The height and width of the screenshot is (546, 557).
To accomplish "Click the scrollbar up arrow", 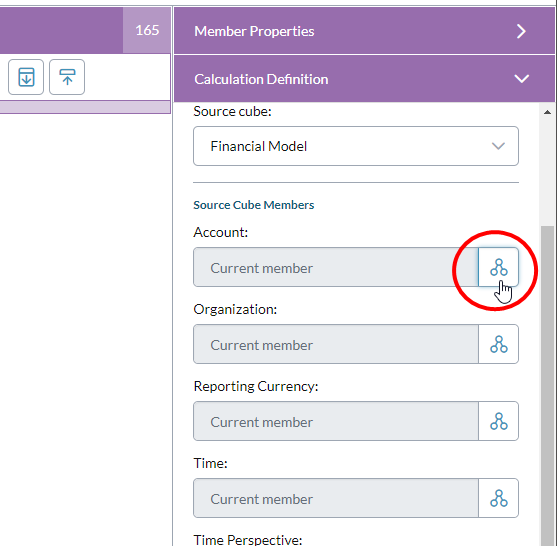I will pyautogui.click(x=547, y=112).
